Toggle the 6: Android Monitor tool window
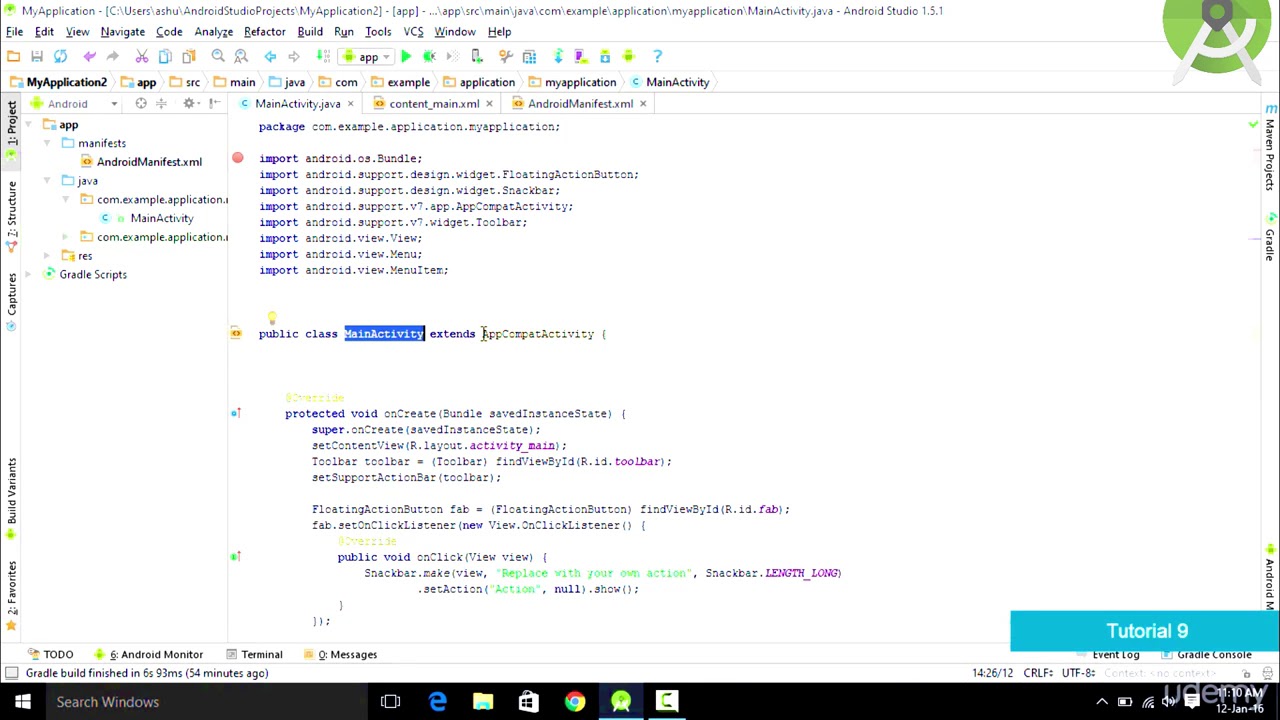 click(x=148, y=654)
